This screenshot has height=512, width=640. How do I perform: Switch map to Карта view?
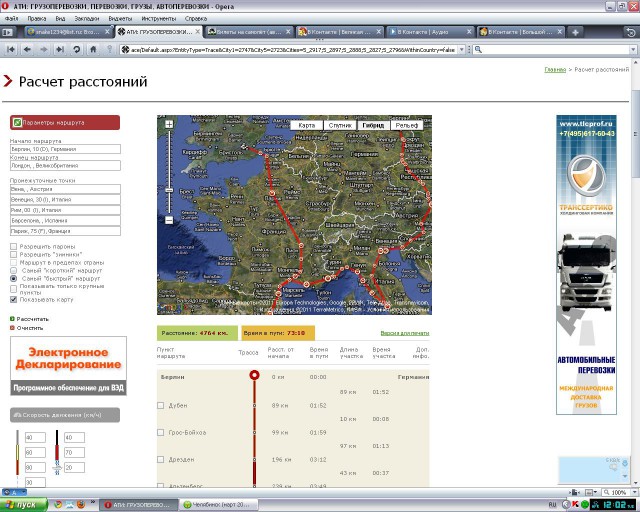(x=307, y=125)
